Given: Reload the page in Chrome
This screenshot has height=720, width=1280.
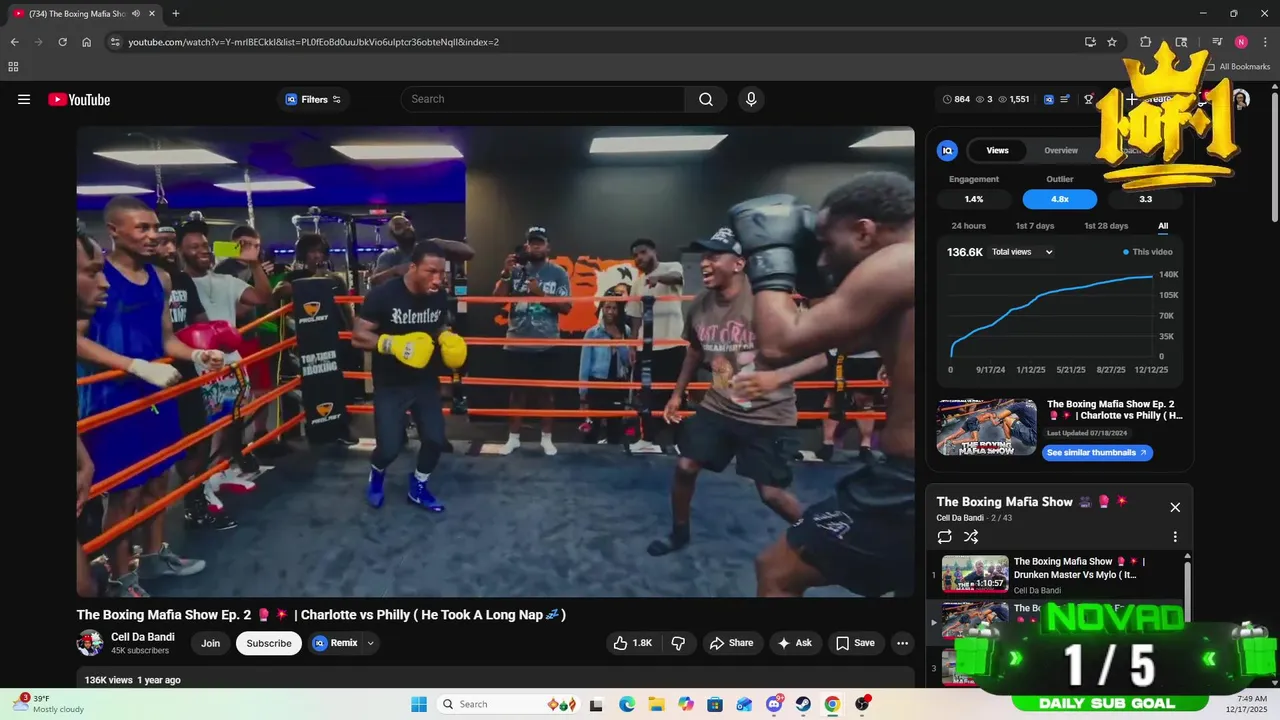Looking at the screenshot, I should pos(62,42).
